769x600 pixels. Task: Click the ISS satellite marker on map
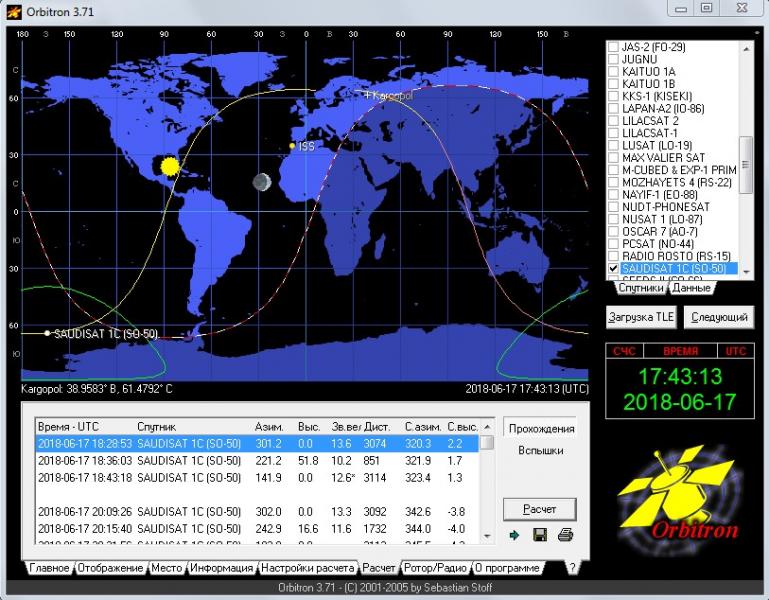tap(292, 146)
